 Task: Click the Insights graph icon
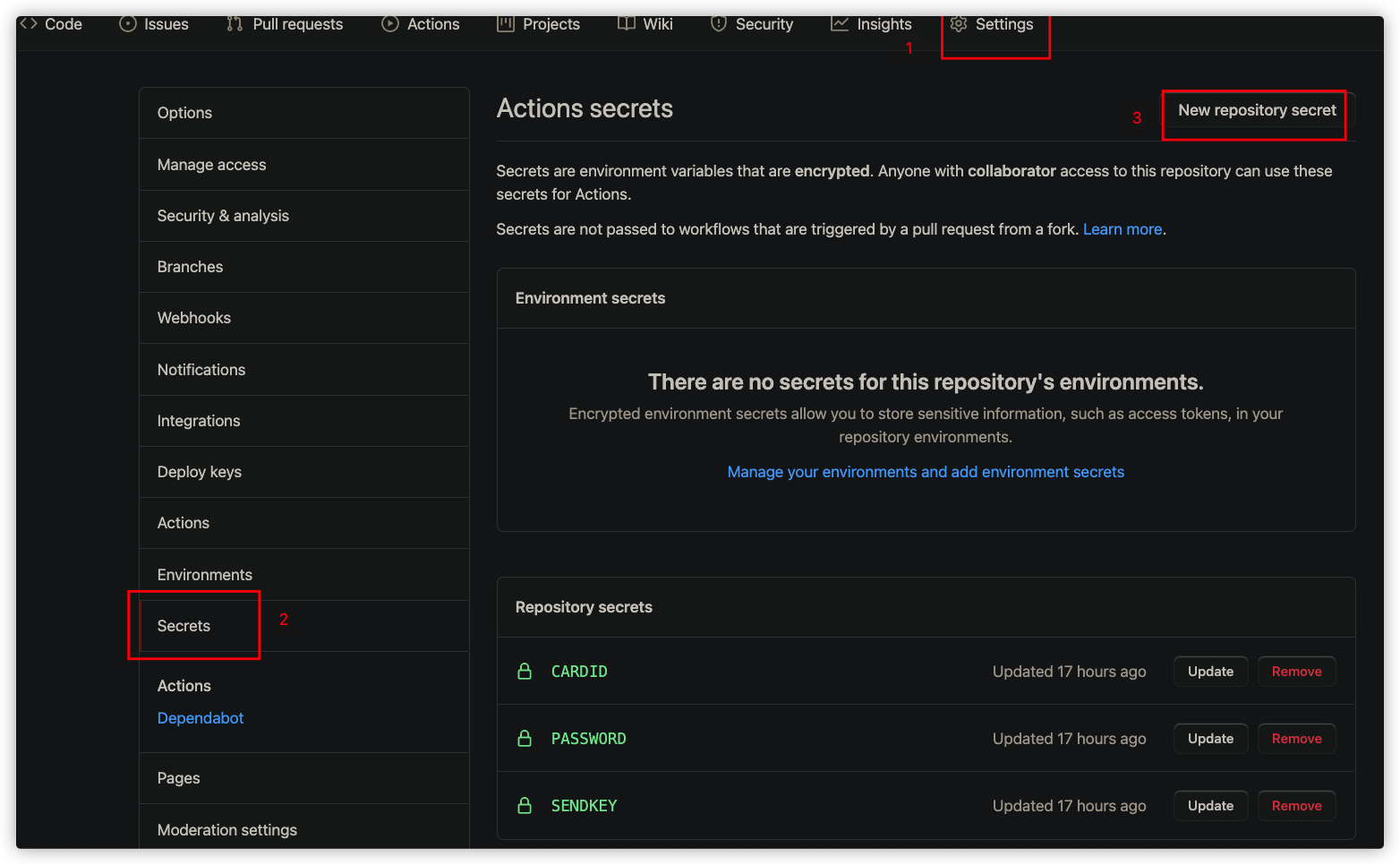(840, 24)
